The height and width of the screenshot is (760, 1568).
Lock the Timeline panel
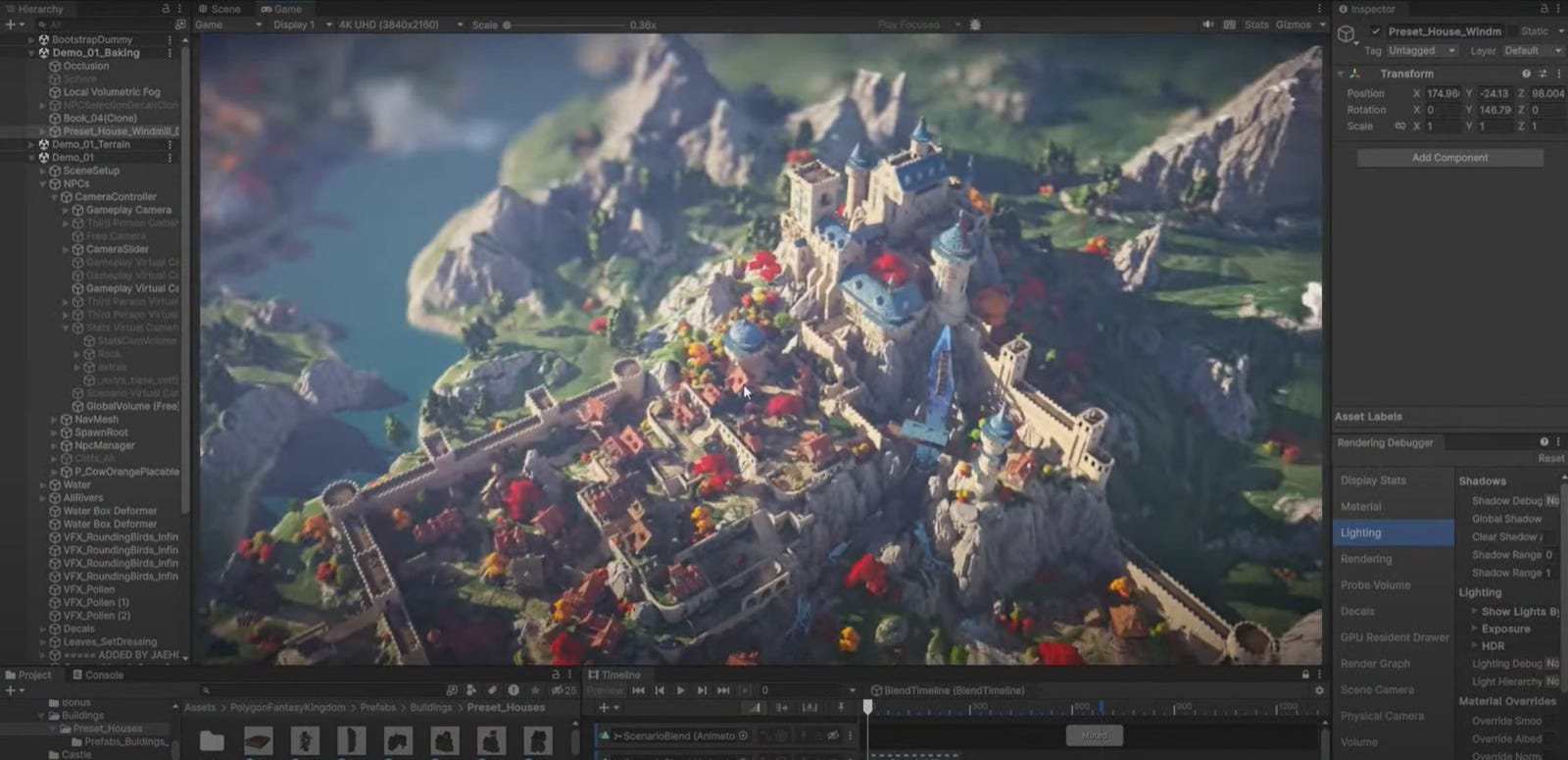pos(1305,675)
